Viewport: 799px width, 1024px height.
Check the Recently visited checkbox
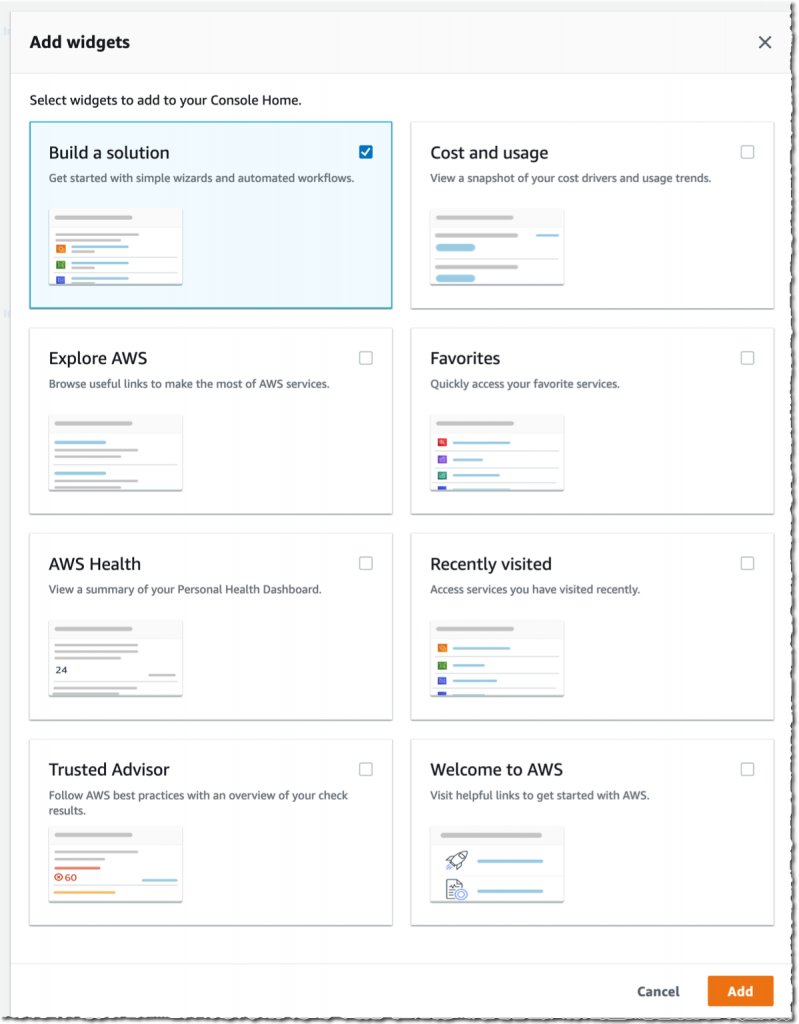(x=747, y=563)
